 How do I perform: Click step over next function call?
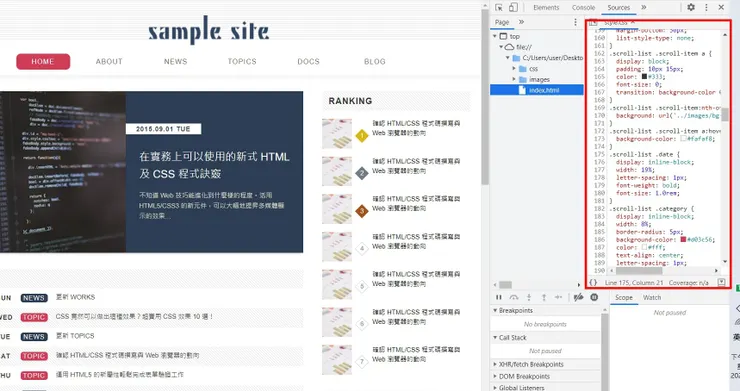(x=514, y=298)
